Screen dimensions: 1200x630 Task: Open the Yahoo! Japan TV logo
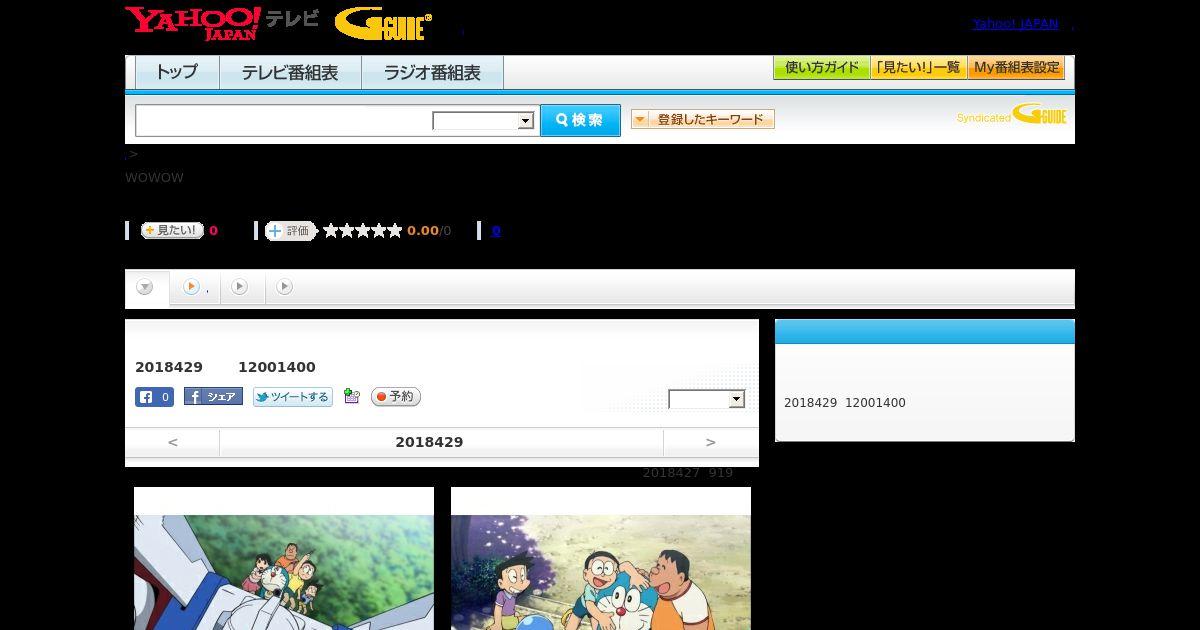[221, 23]
